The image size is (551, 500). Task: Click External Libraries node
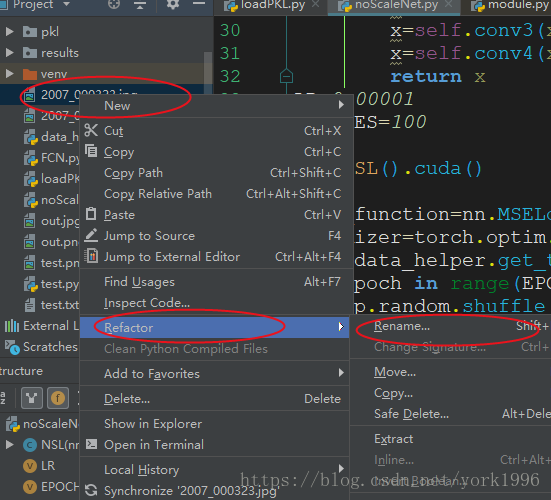[41, 326]
